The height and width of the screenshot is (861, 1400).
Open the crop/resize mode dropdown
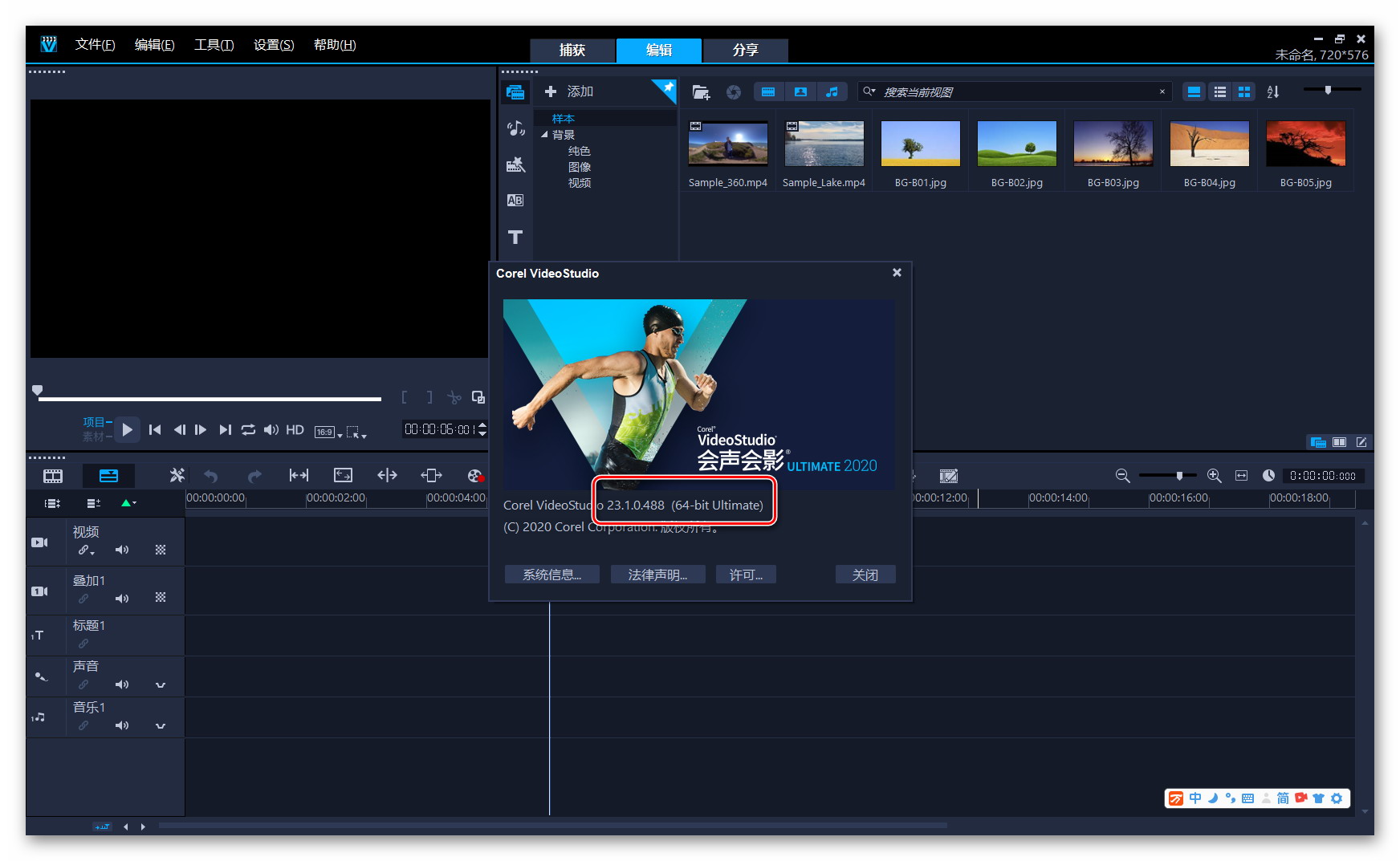click(356, 433)
